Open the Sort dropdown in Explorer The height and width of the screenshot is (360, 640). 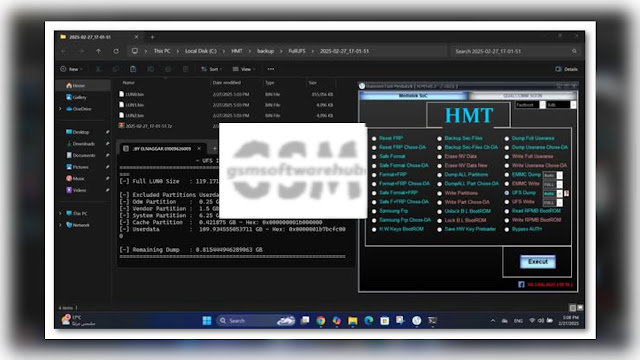(x=211, y=69)
